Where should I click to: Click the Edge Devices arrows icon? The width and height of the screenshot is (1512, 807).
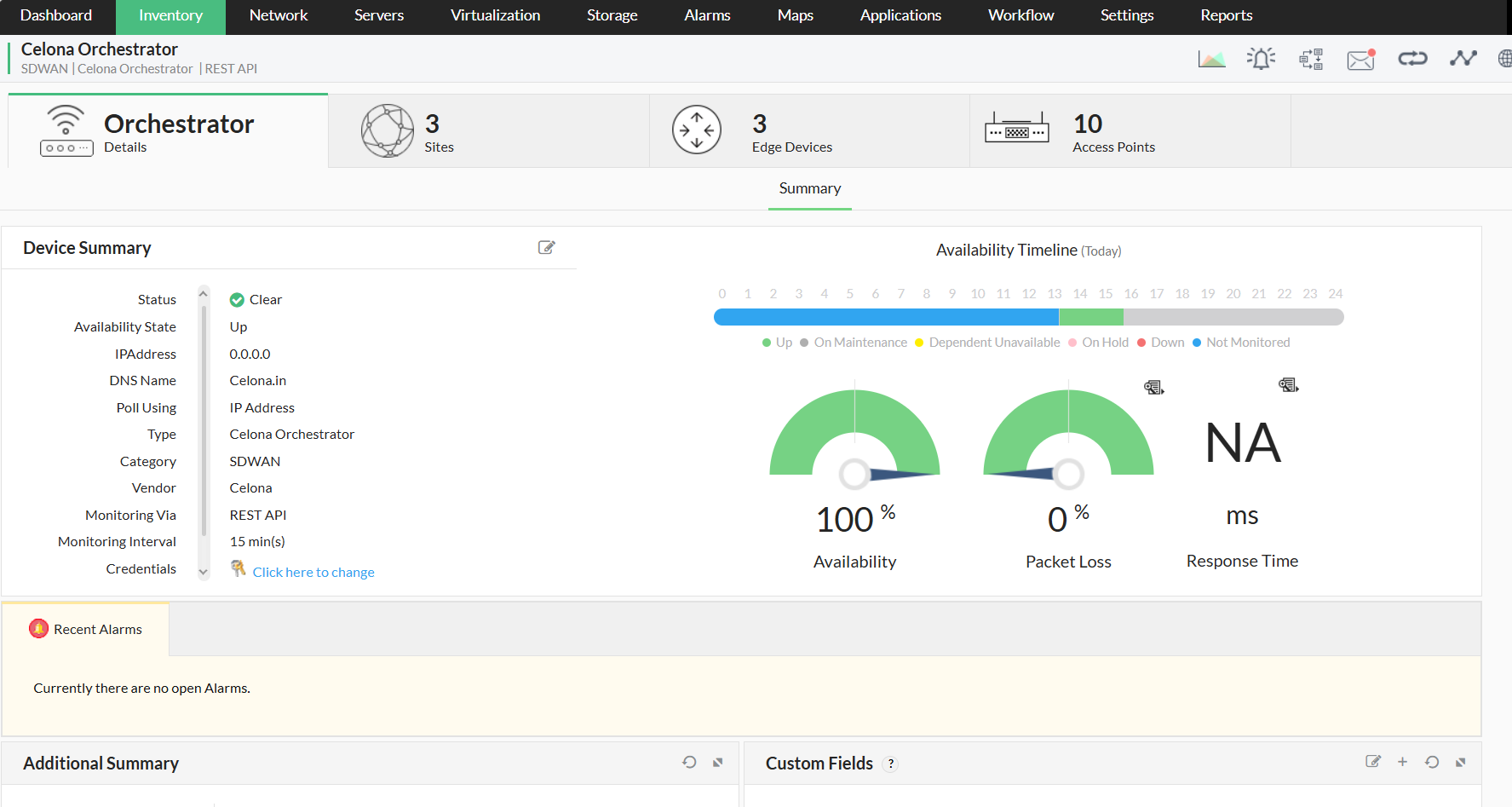(x=697, y=130)
